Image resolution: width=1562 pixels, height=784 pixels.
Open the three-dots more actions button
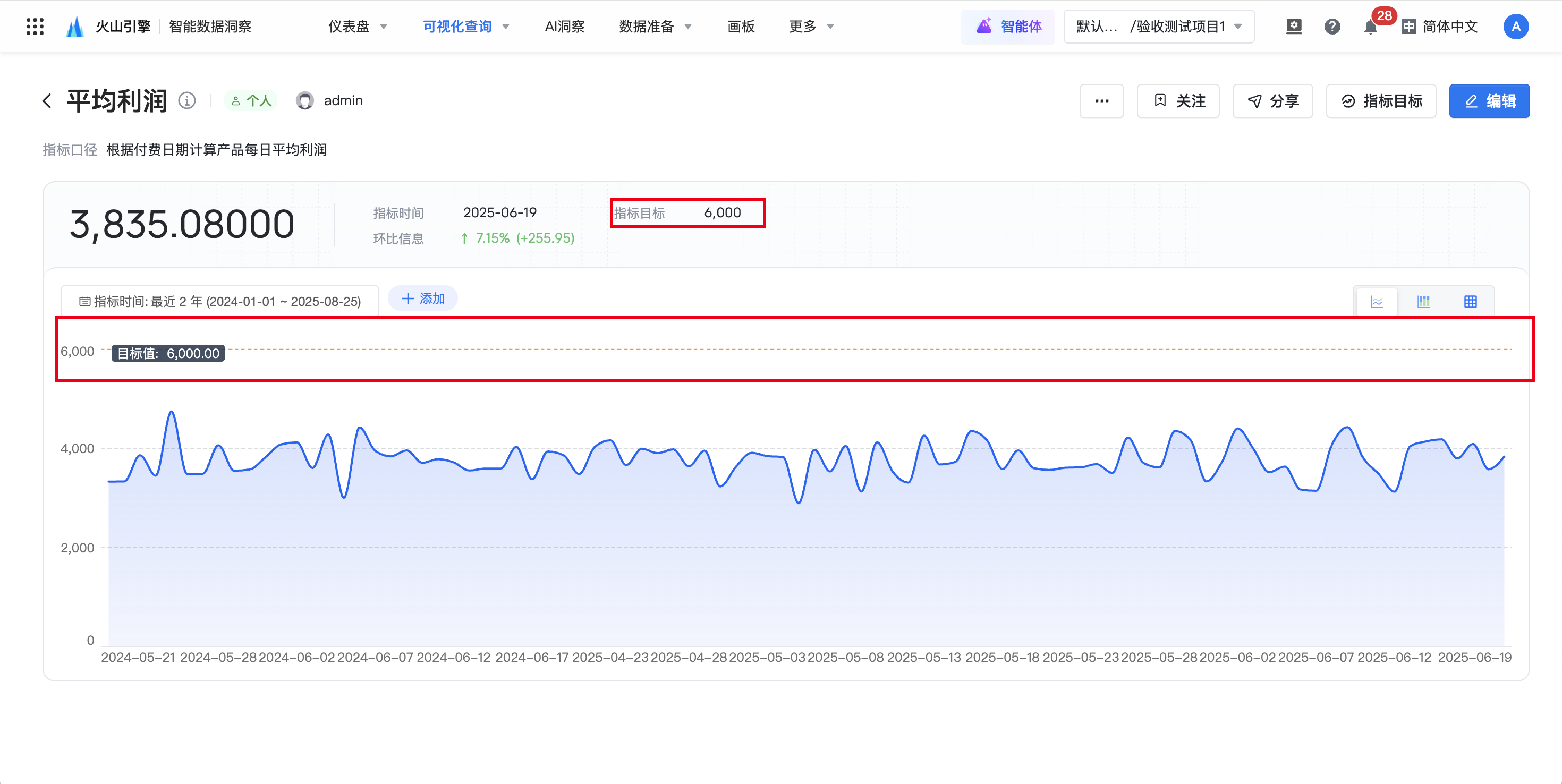(x=1101, y=100)
